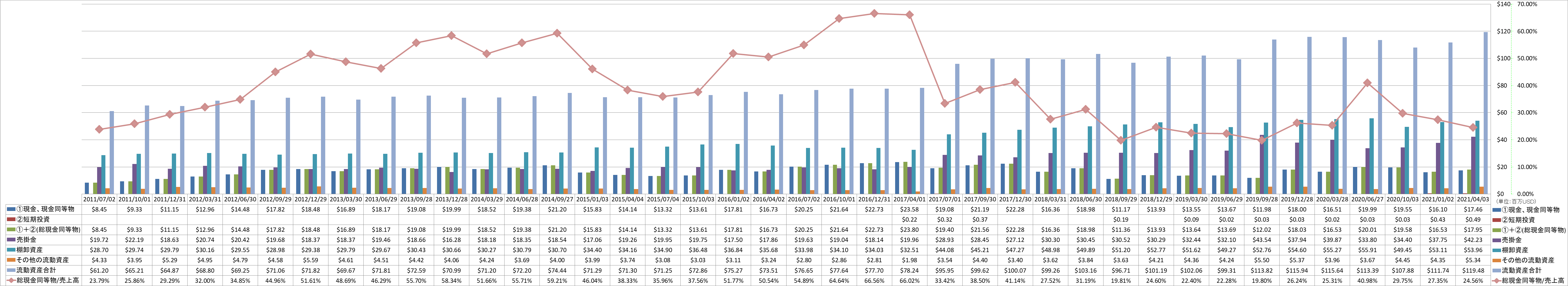1568x286 pixels.
Task: Select the $28.70 inventory cell
Action: 99,250
